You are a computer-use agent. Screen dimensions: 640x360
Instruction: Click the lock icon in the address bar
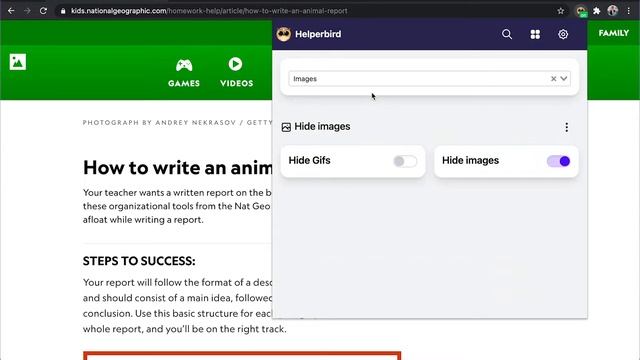click(63, 11)
